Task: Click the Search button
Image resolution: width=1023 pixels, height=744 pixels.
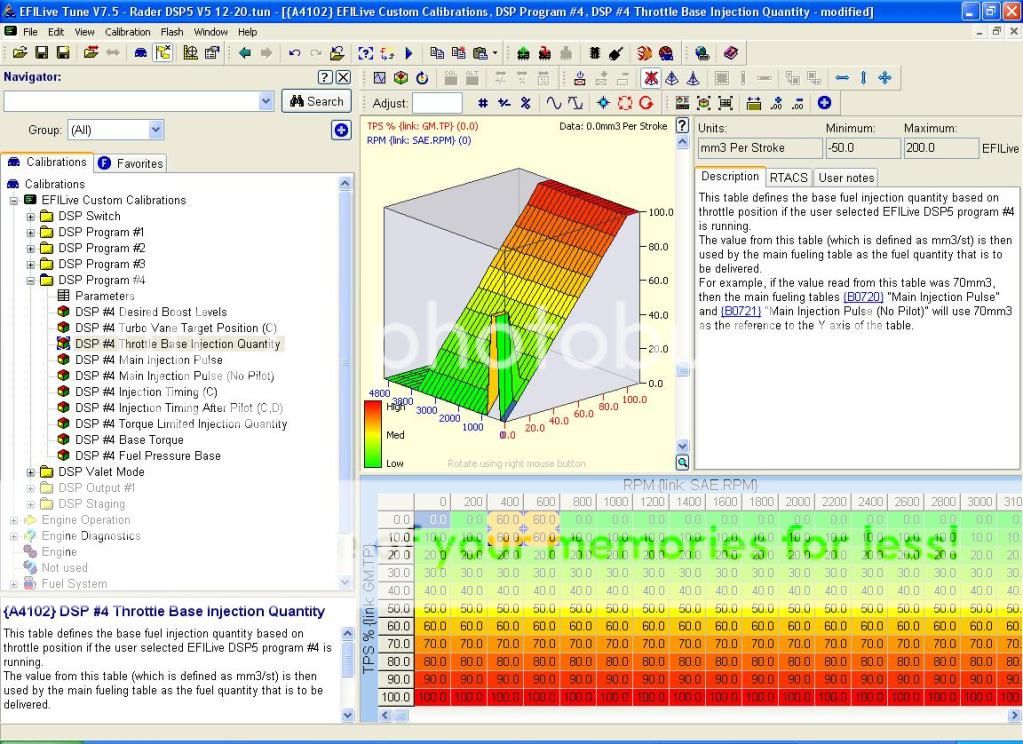Action: [316, 101]
